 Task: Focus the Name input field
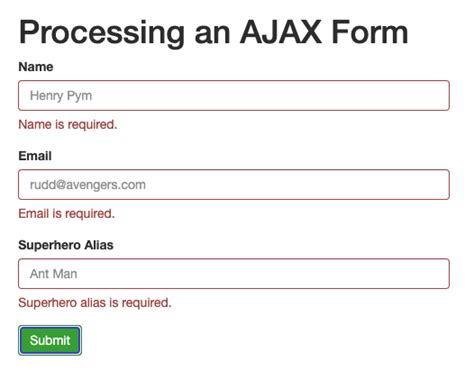[234, 95]
